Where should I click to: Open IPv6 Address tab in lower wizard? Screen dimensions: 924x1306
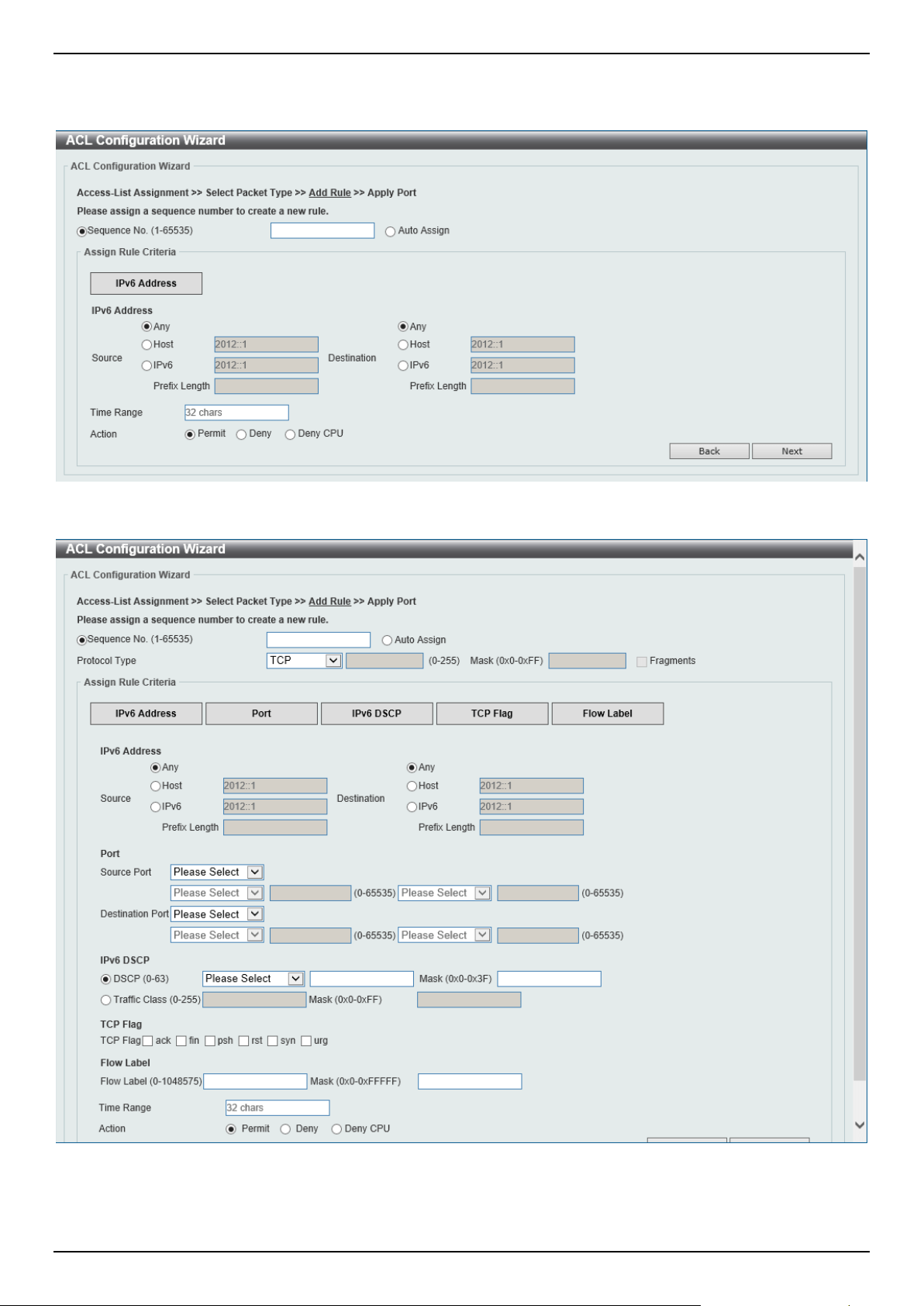(146, 713)
